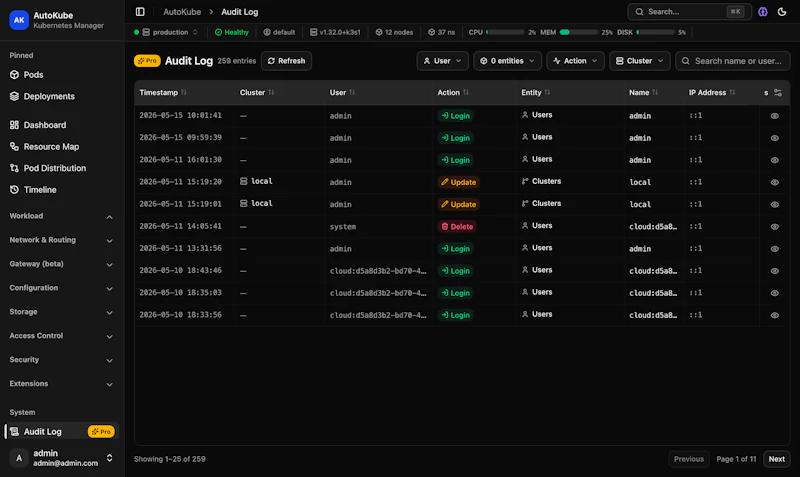Viewport: 800px width, 477px height.
Task: Sort by Name column arrows
Action: tap(655, 92)
